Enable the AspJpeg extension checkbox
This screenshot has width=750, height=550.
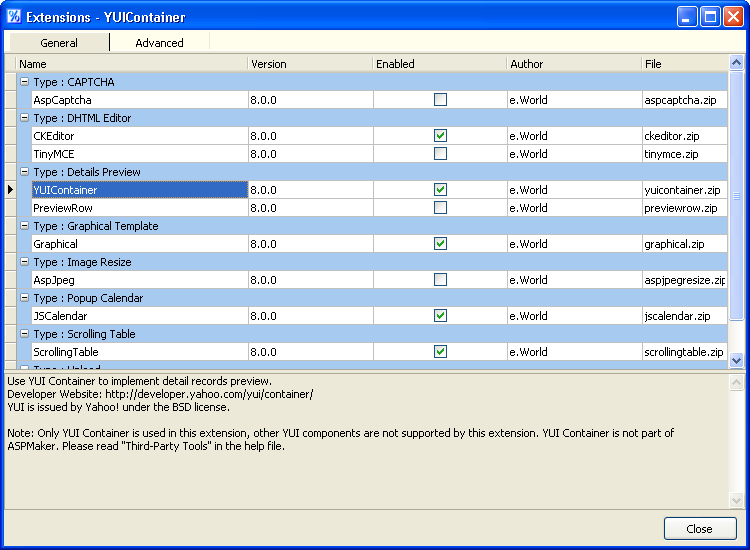click(x=440, y=280)
